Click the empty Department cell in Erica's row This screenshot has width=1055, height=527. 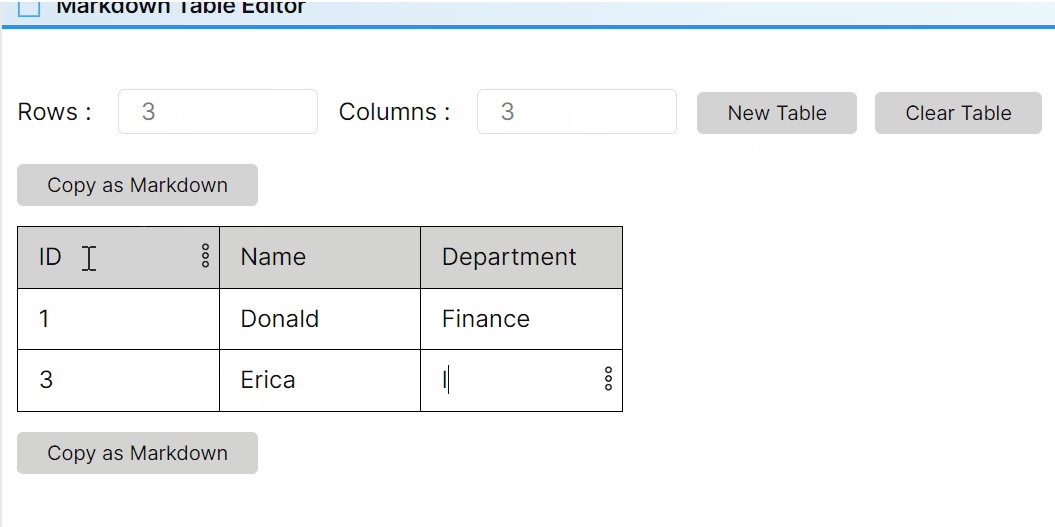coord(510,380)
